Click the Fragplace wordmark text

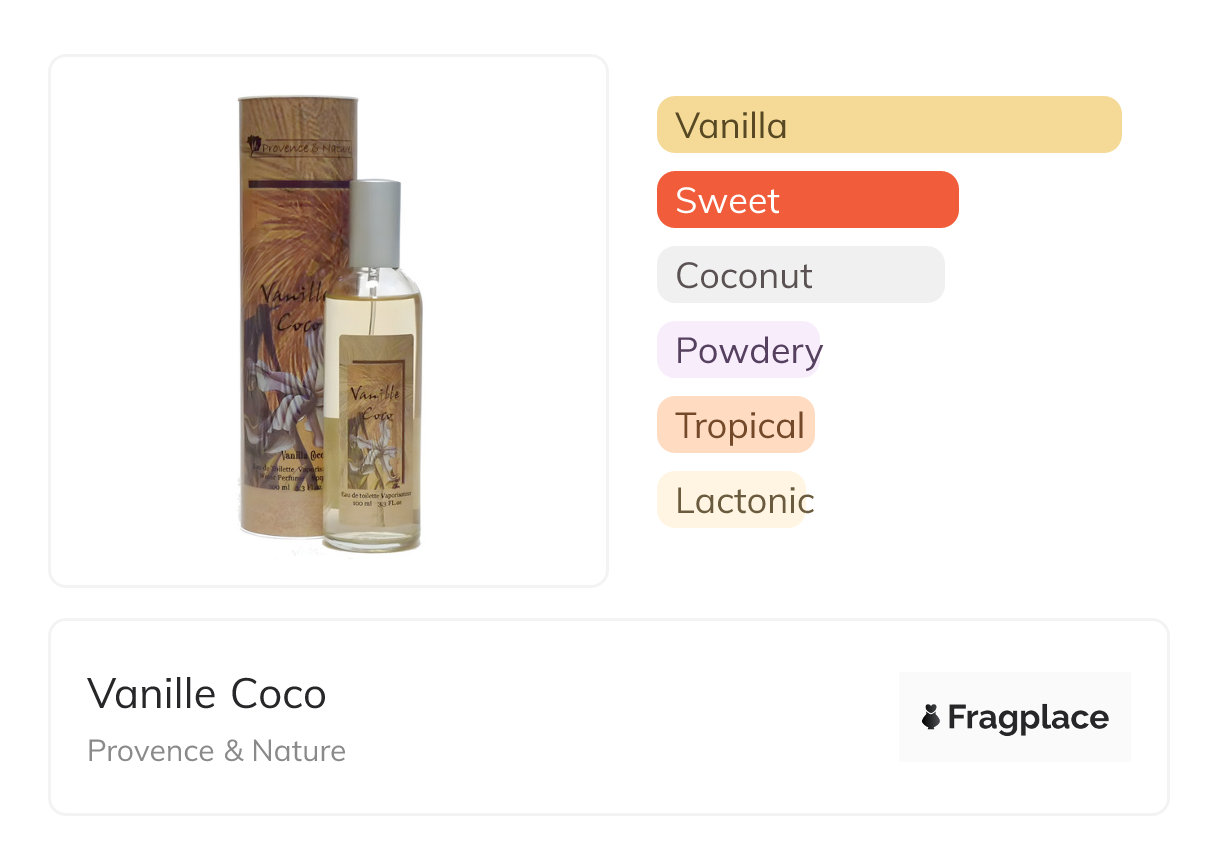click(1028, 717)
